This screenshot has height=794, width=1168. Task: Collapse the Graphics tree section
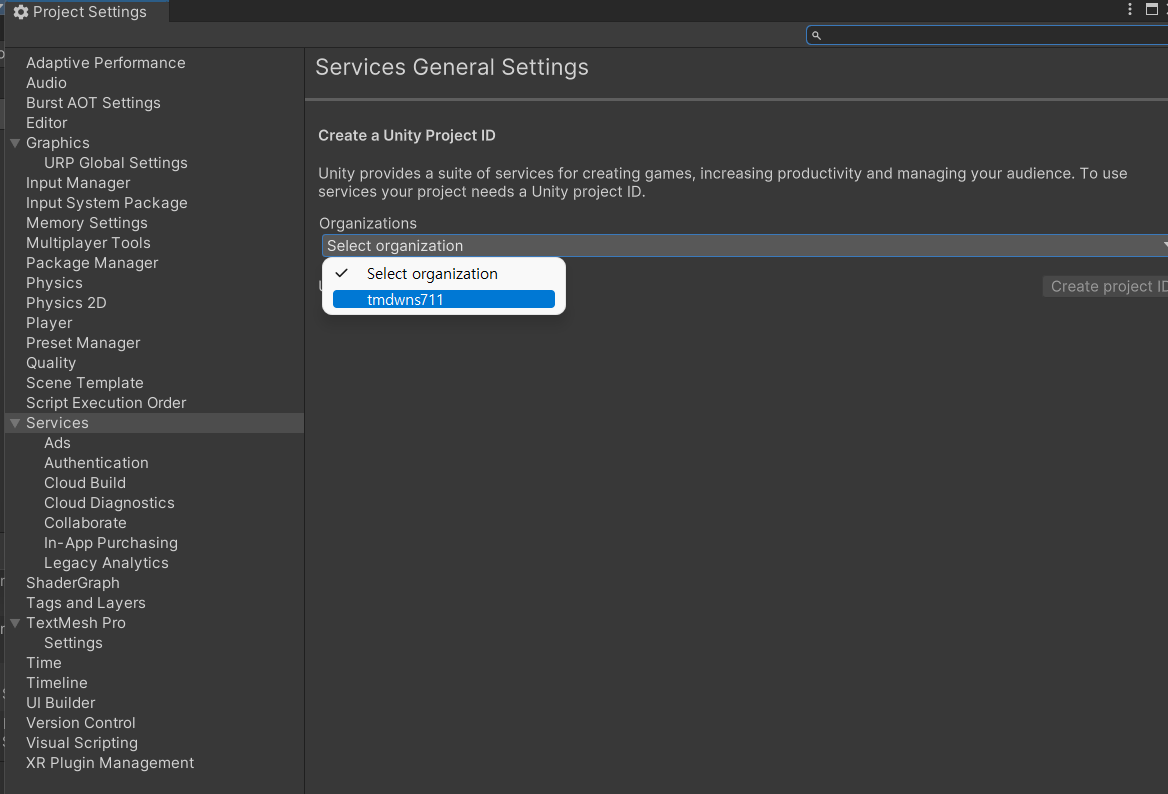[x=15, y=143]
